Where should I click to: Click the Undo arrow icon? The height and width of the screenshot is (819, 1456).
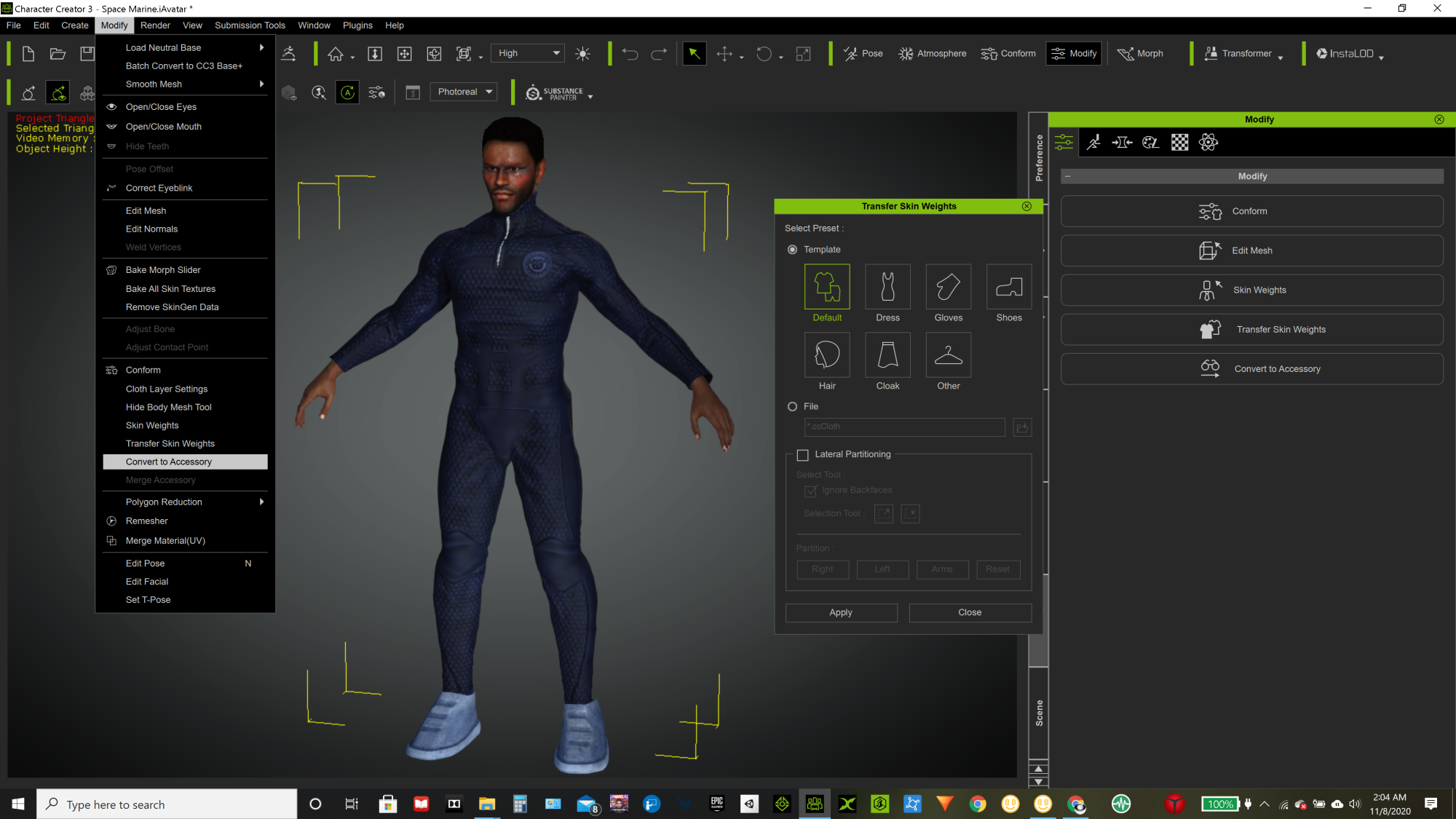click(630, 54)
